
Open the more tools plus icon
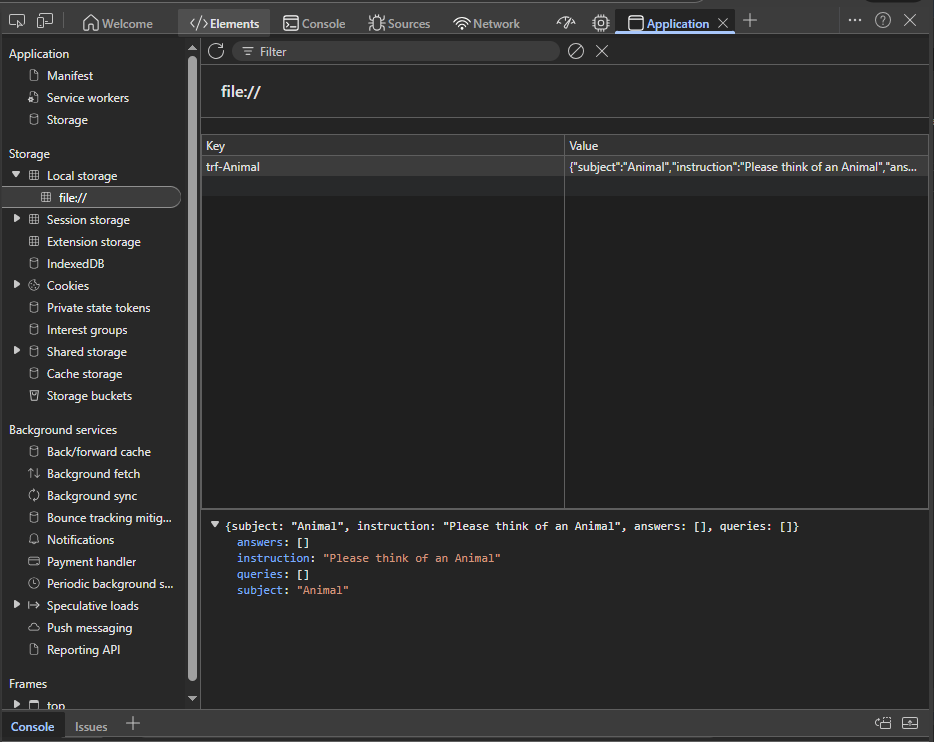(750, 21)
